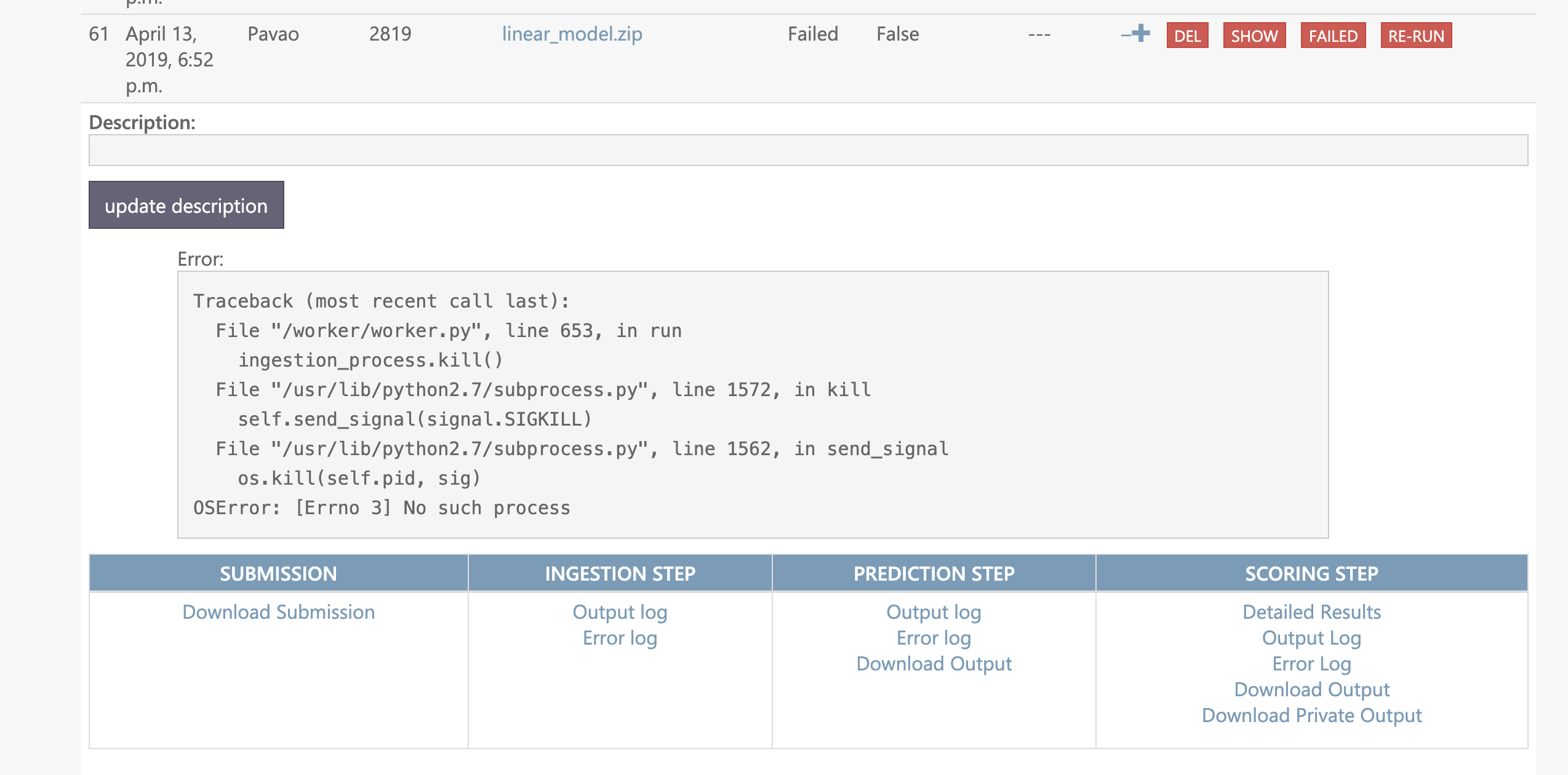This screenshot has width=1568, height=775.
Task: Open the linear_model.zip submission file
Action: tap(572, 34)
